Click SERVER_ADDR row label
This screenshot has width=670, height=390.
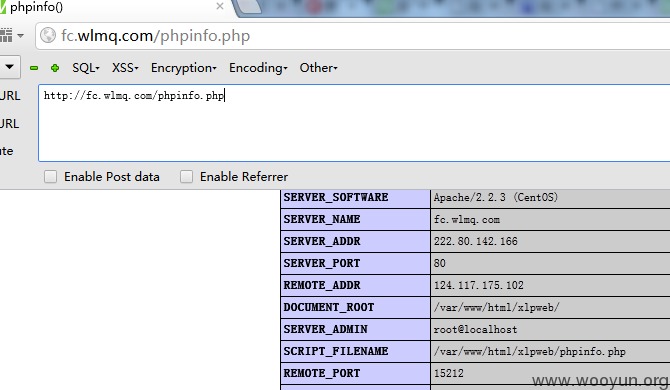pos(322,241)
